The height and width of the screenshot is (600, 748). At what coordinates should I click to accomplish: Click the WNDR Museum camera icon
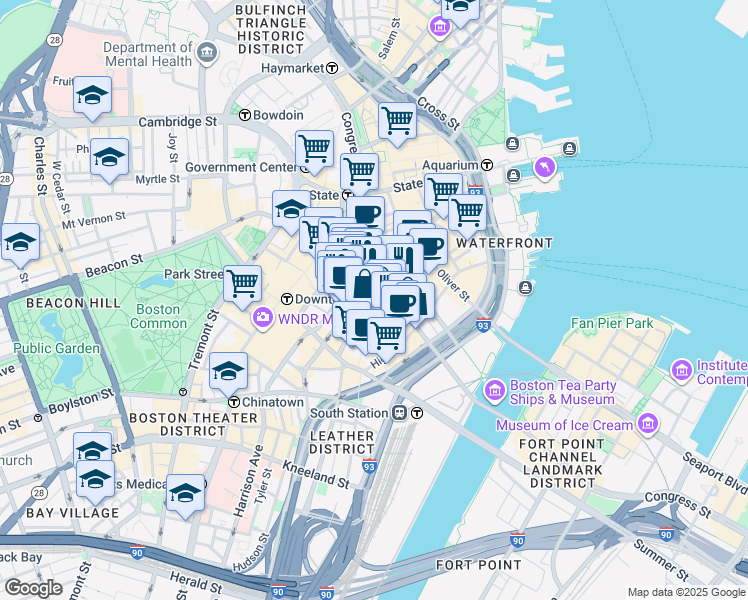coord(263,318)
